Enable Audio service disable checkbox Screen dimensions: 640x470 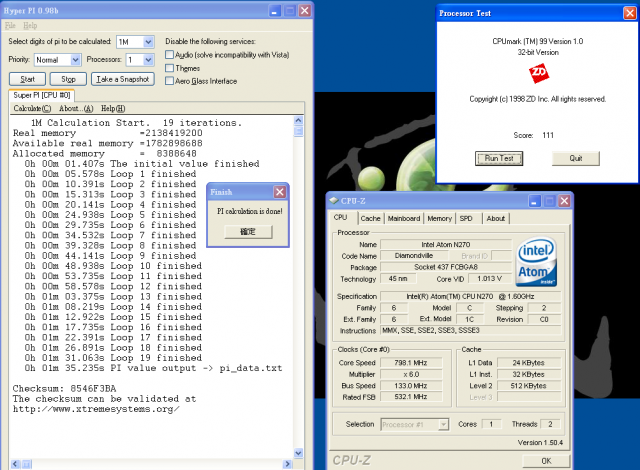point(169,55)
